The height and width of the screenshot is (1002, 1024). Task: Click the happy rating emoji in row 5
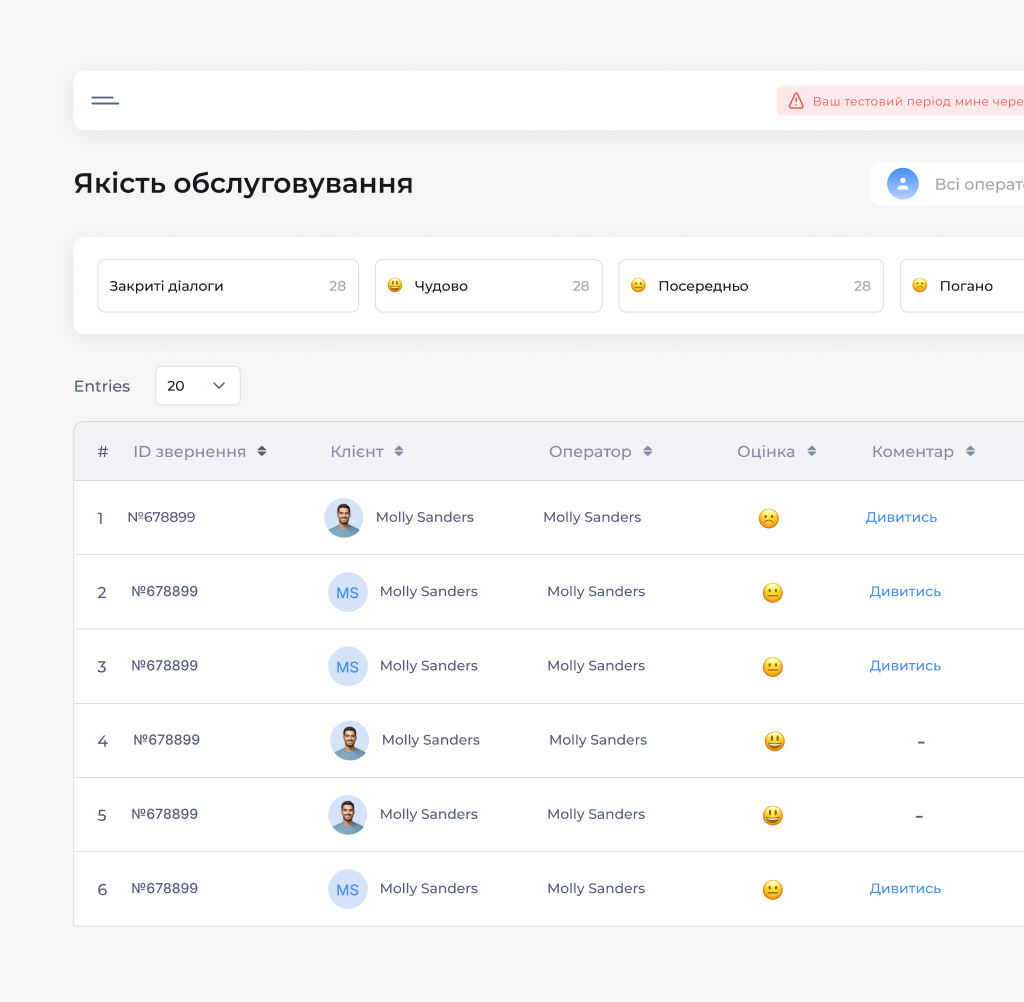coord(773,815)
